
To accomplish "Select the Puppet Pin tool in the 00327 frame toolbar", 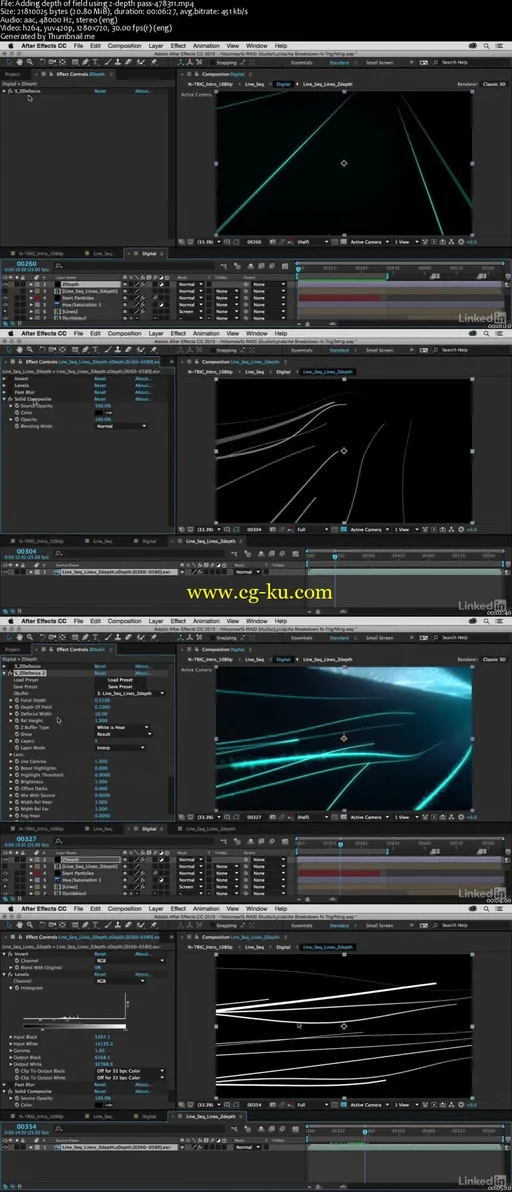I will [153, 637].
